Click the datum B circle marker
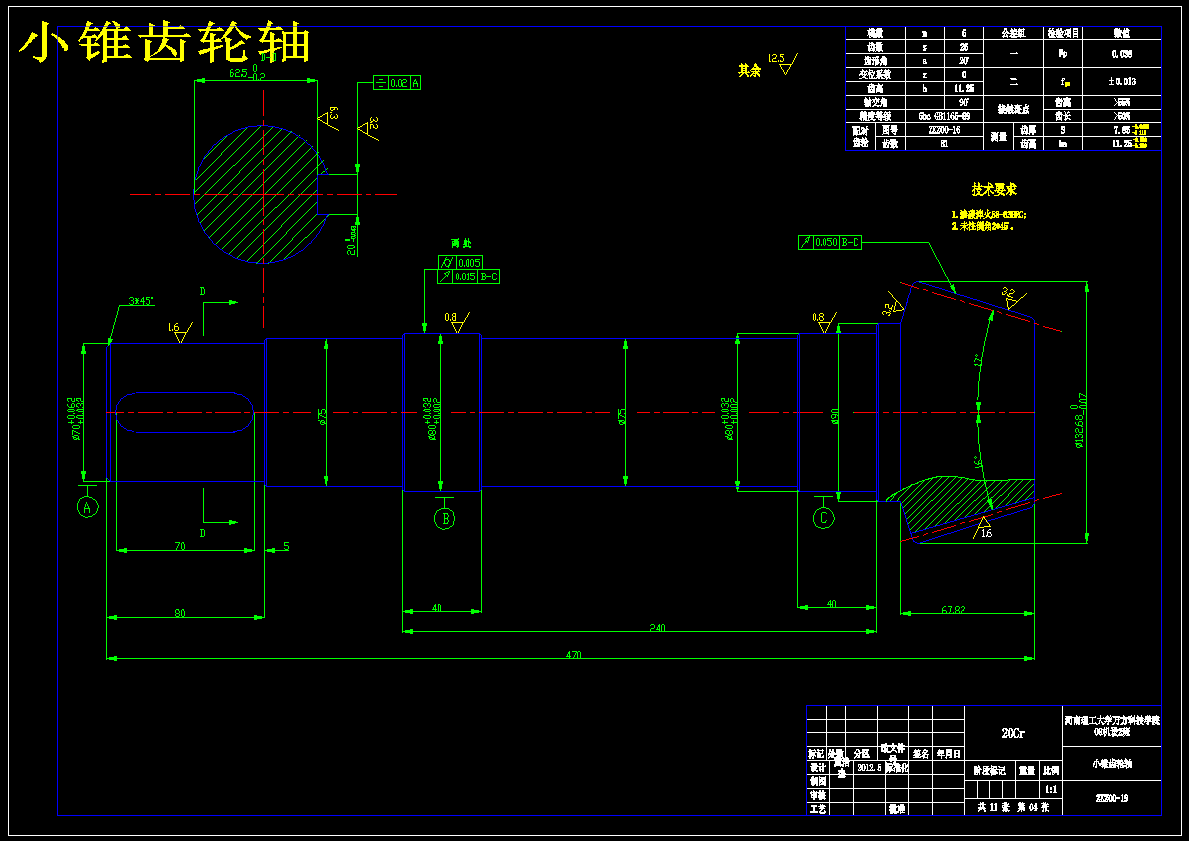The image size is (1189, 841). (x=444, y=519)
